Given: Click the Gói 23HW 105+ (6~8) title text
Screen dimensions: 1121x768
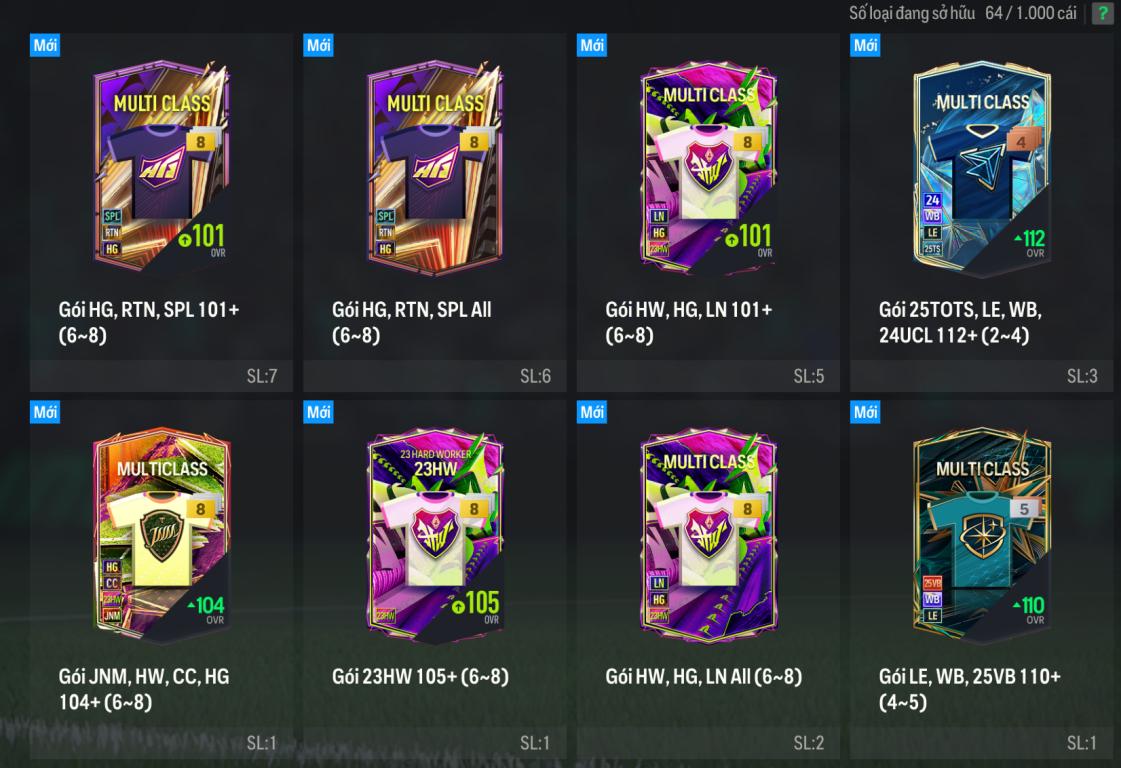Looking at the screenshot, I should pos(420,676).
